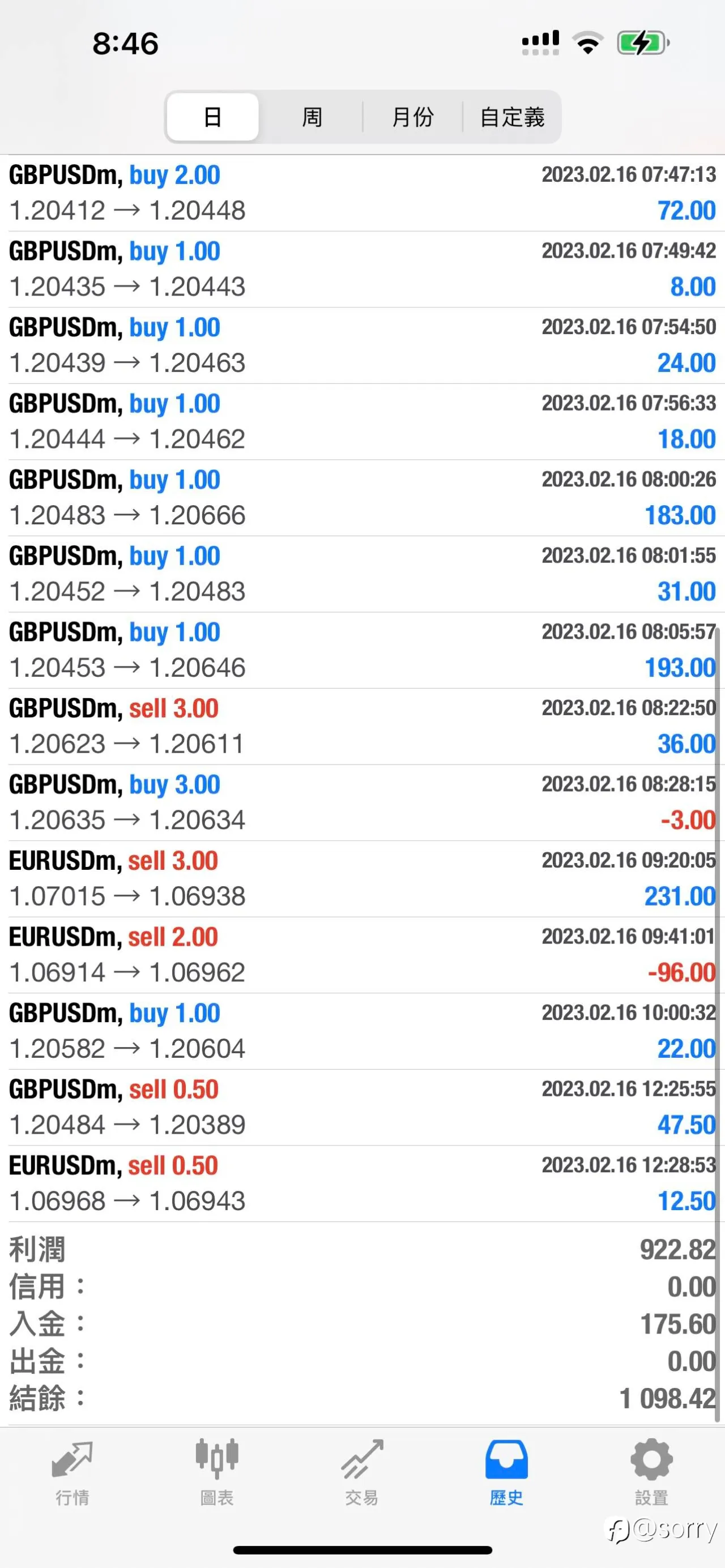Open the 行情 quotes tab icon
Image resolution: width=725 pixels, height=1568 pixels.
tap(72, 1460)
